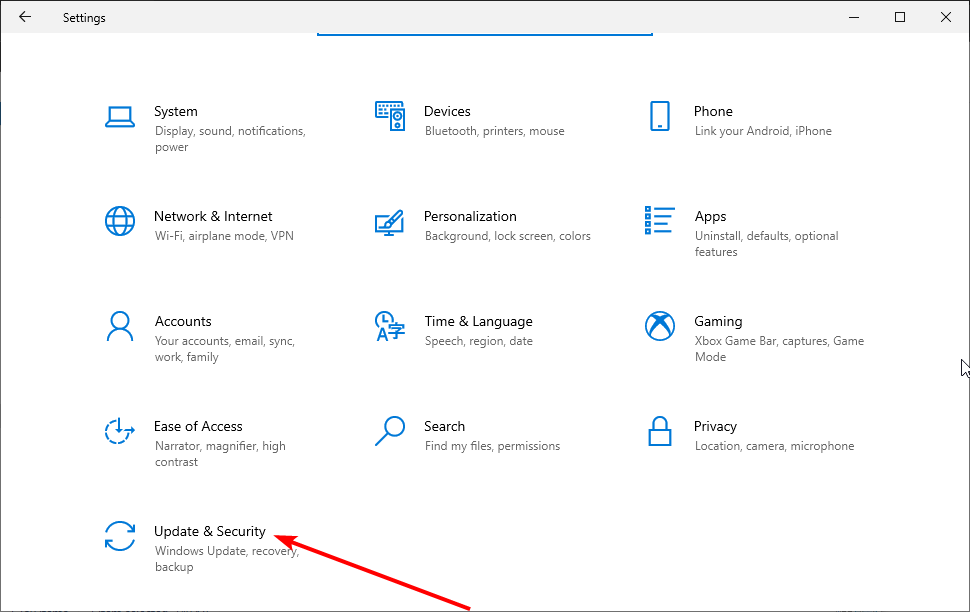This screenshot has width=970, height=612.
Task: Select the Network & Internet globe icon
Action: pos(120,221)
